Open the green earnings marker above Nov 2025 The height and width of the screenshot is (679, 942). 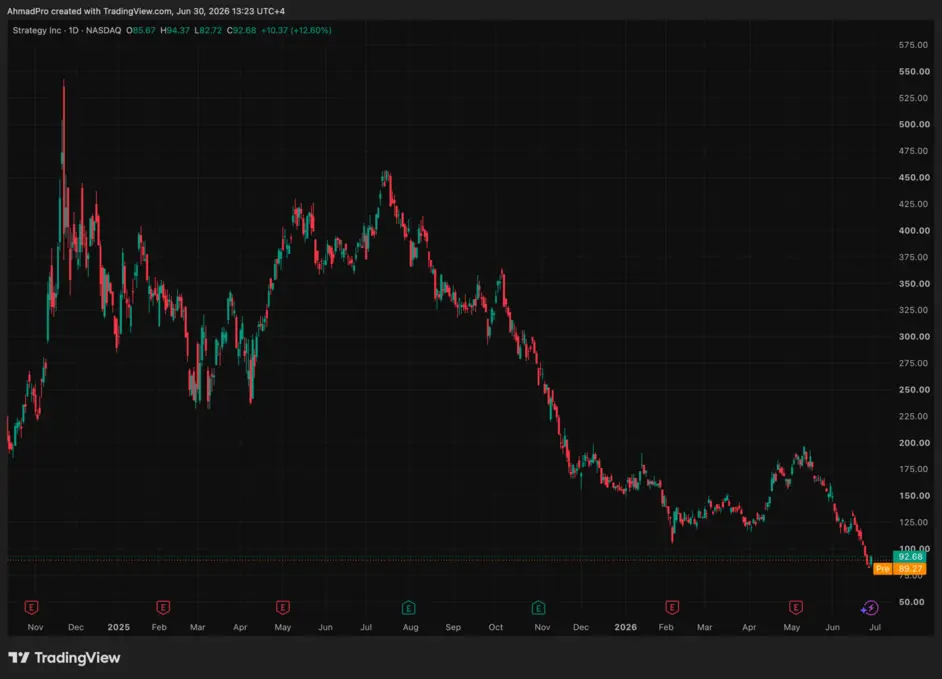(538, 608)
